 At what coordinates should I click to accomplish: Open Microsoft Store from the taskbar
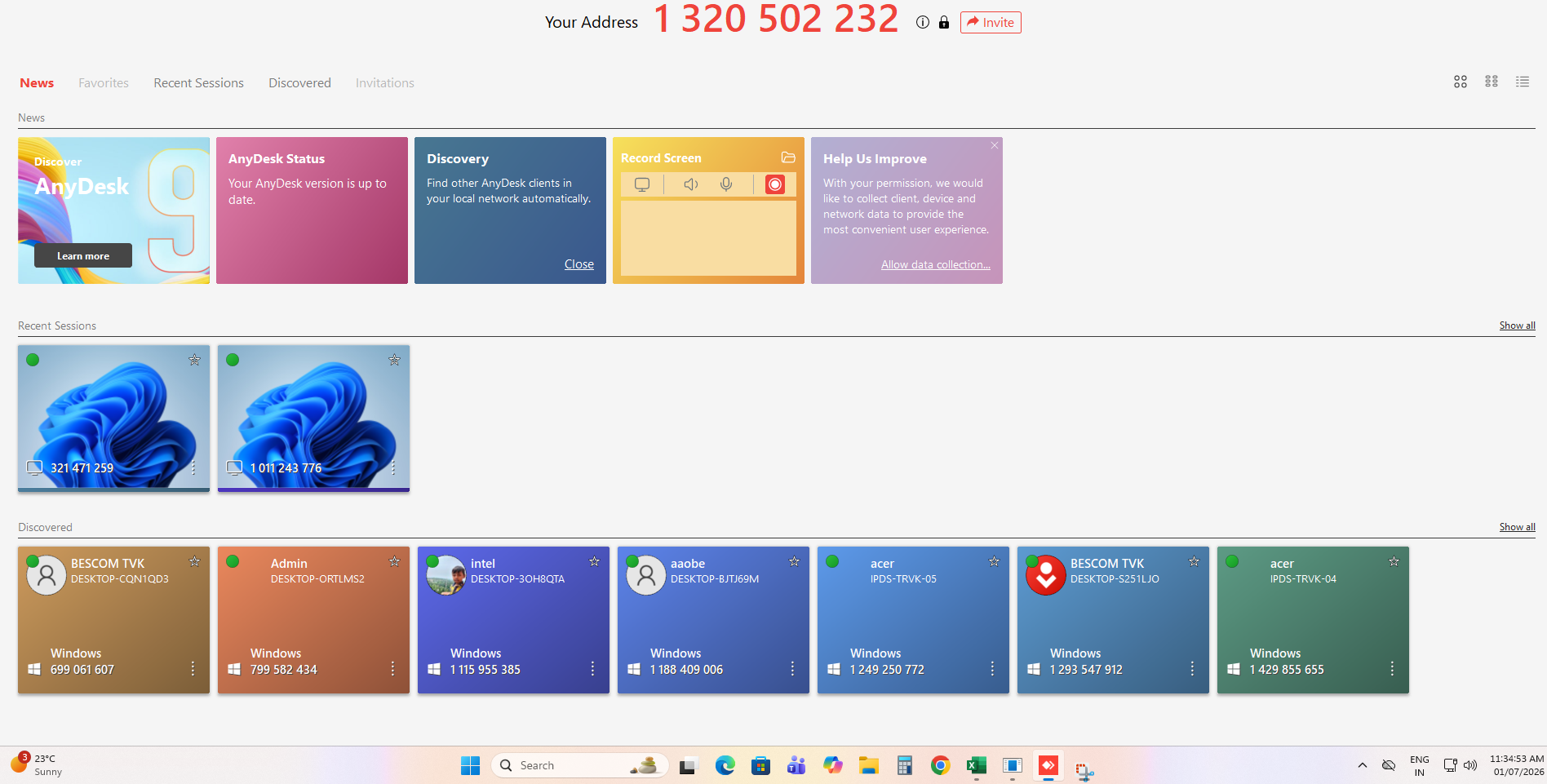coord(761,765)
